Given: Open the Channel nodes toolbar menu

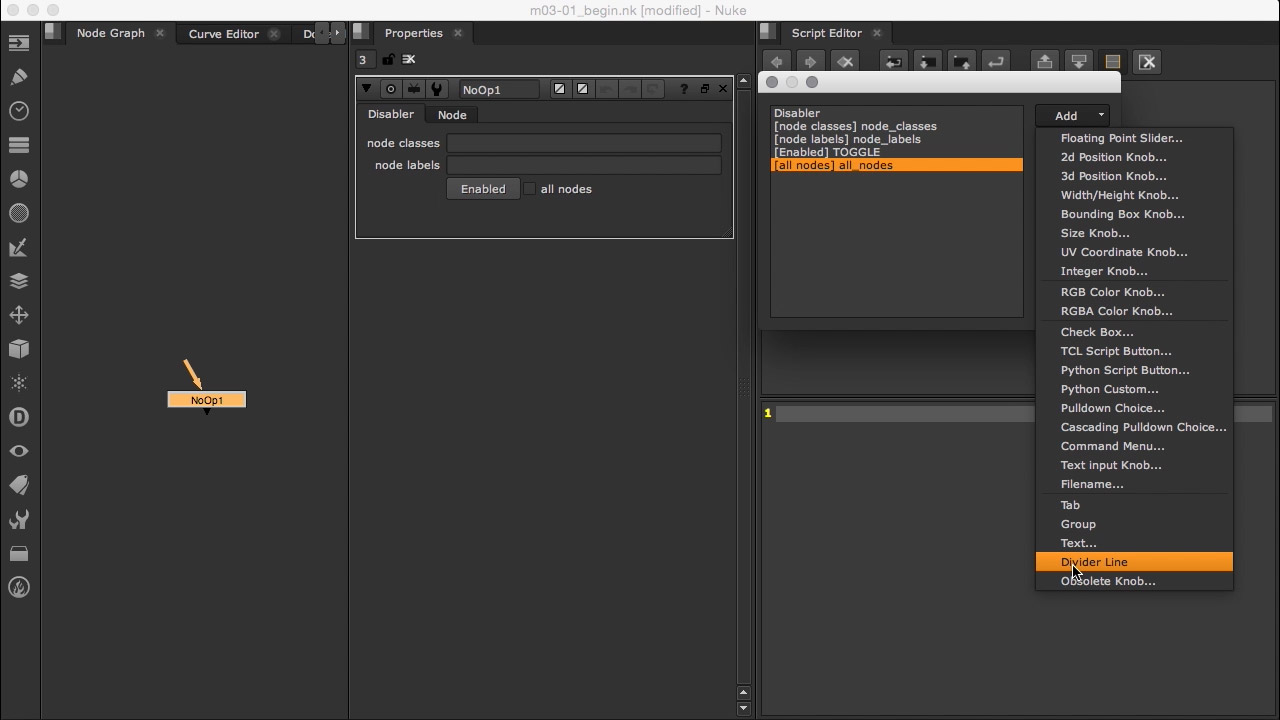Looking at the screenshot, I should (x=19, y=145).
